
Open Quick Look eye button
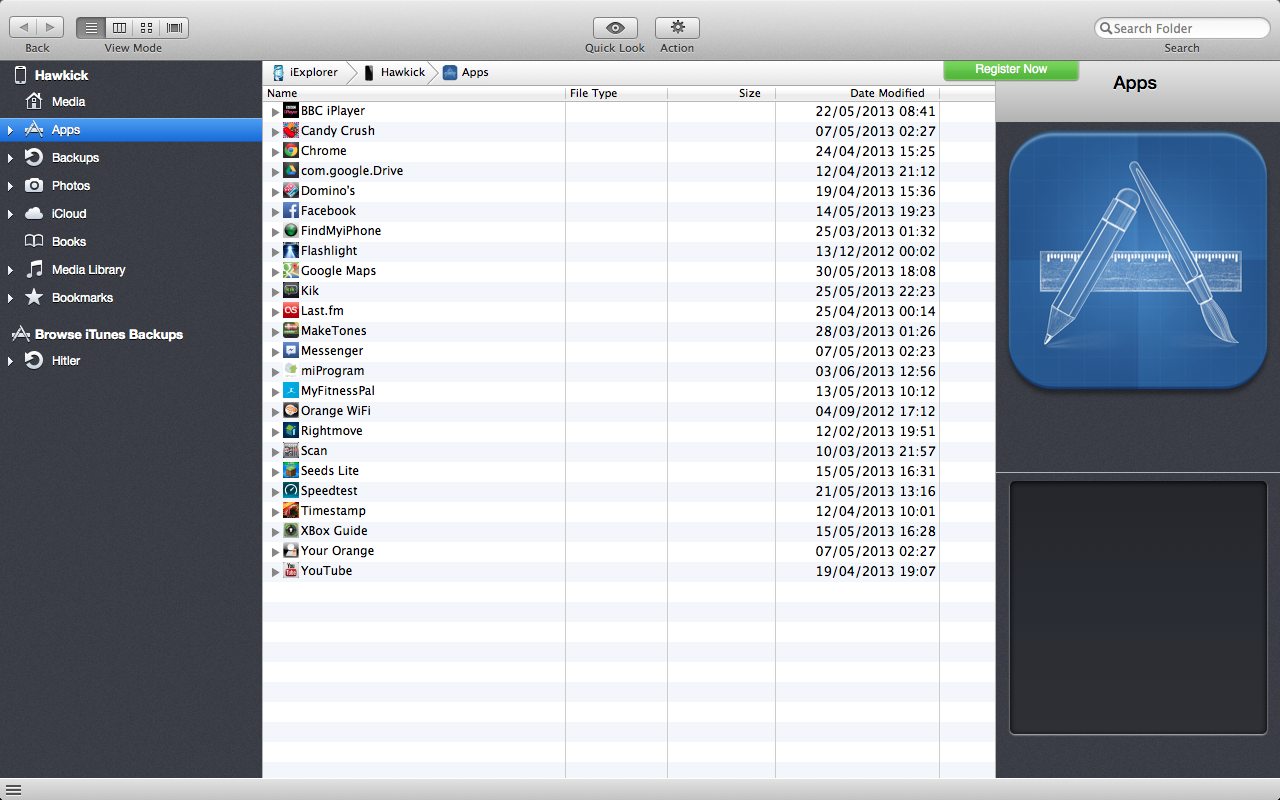click(615, 28)
